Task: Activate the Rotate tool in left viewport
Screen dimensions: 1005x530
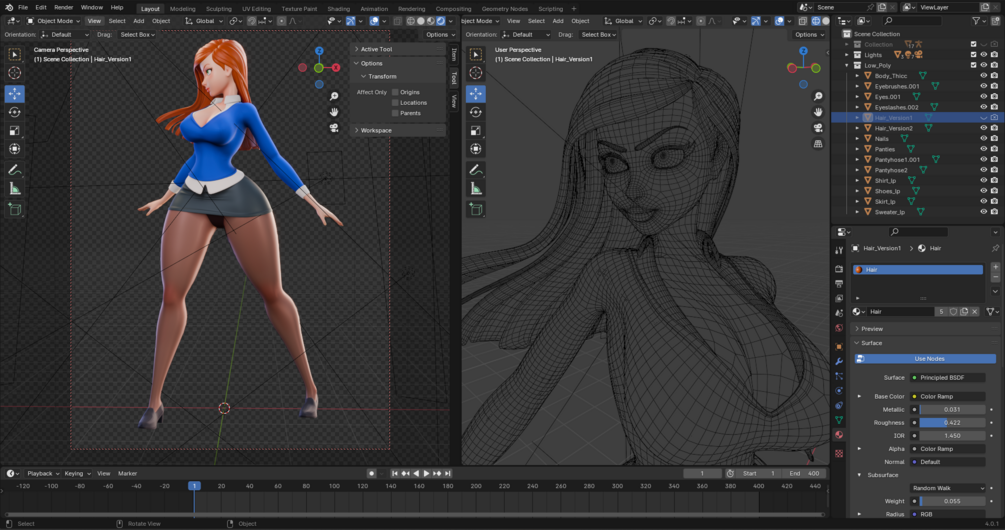Action: [14, 112]
